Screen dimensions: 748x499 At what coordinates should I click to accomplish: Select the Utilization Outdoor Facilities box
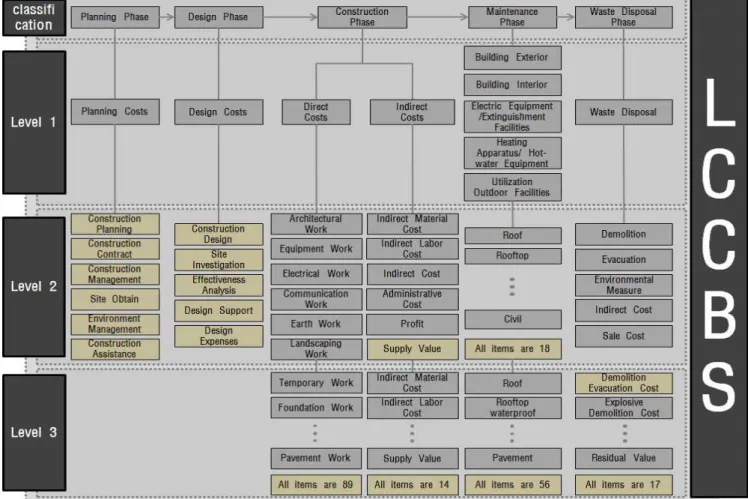tap(512, 187)
